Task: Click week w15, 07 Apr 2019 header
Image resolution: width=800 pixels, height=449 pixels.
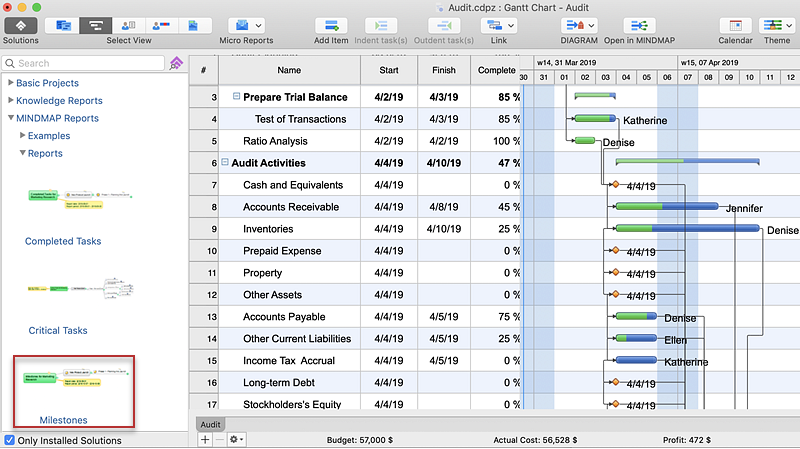Action: tap(738, 62)
